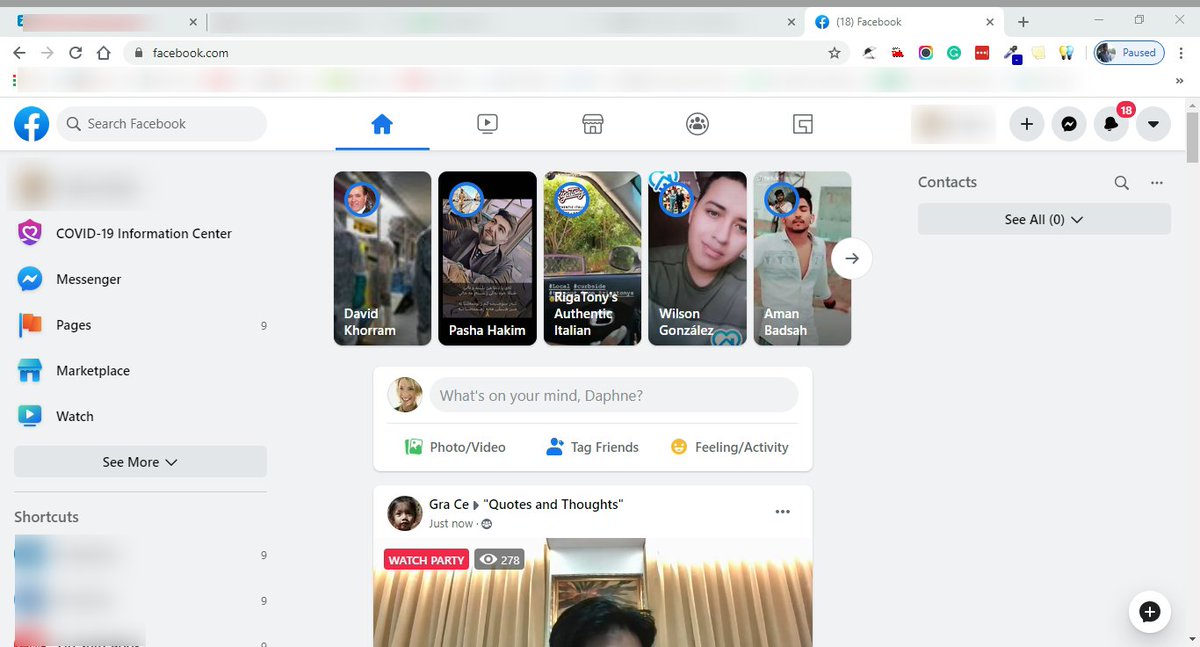Open the Gaming tab icon
This screenshot has height=647, width=1200.
[x=802, y=124]
